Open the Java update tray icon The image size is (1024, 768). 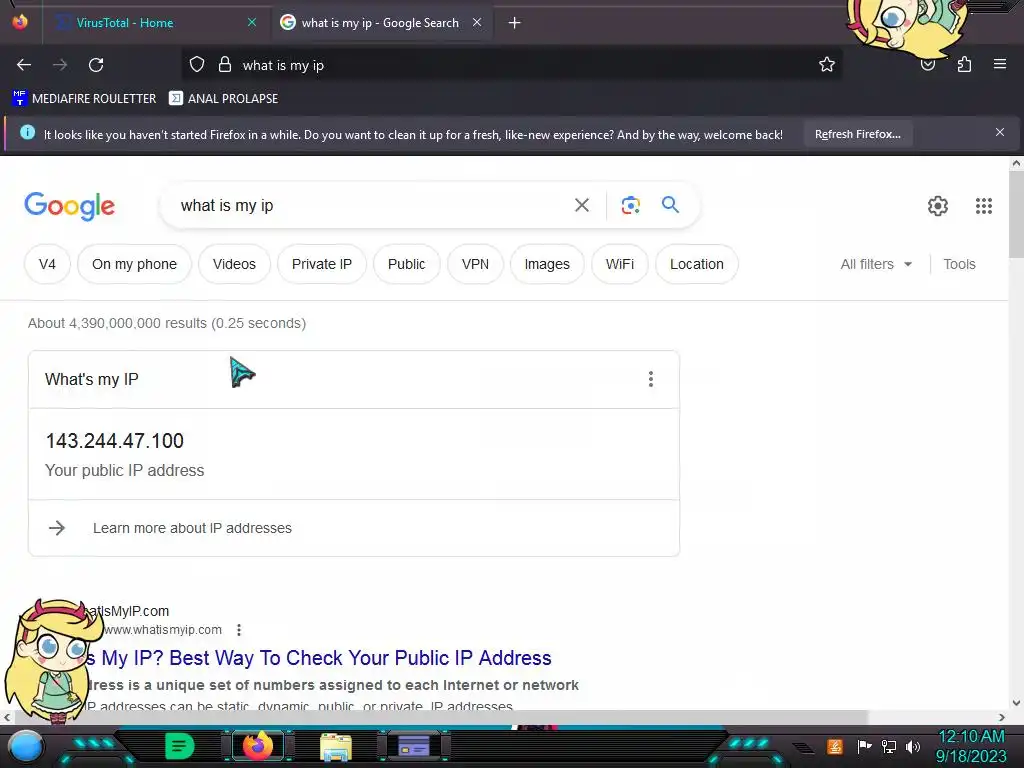[834, 746]
